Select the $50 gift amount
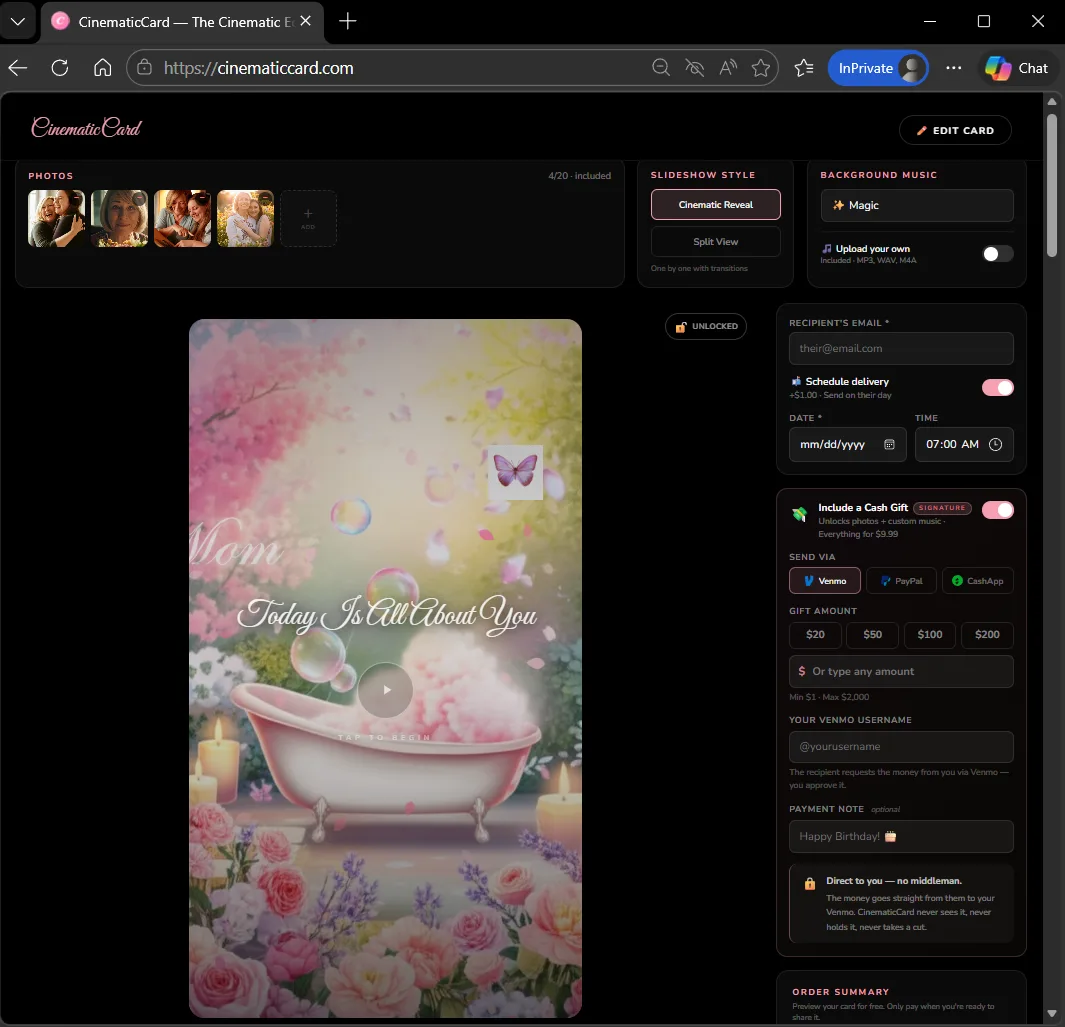 coord(872,635)
